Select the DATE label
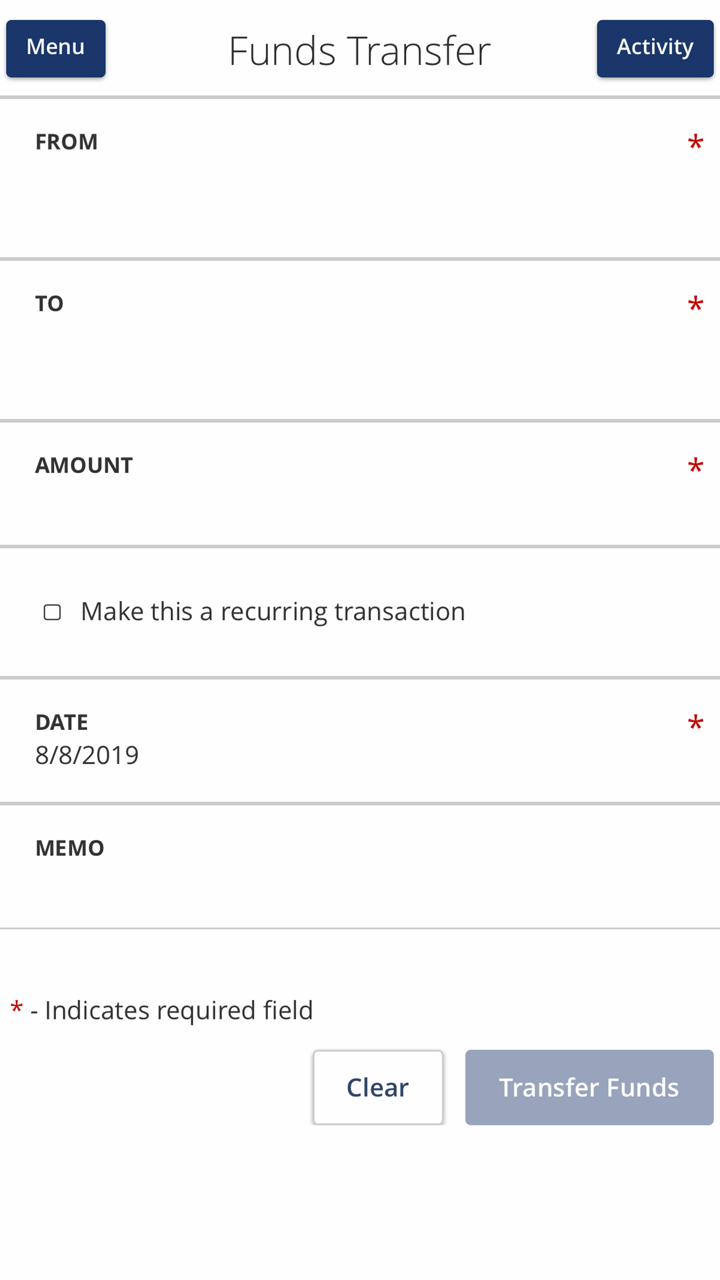720x1280 pixels. (x=62, y=722)
